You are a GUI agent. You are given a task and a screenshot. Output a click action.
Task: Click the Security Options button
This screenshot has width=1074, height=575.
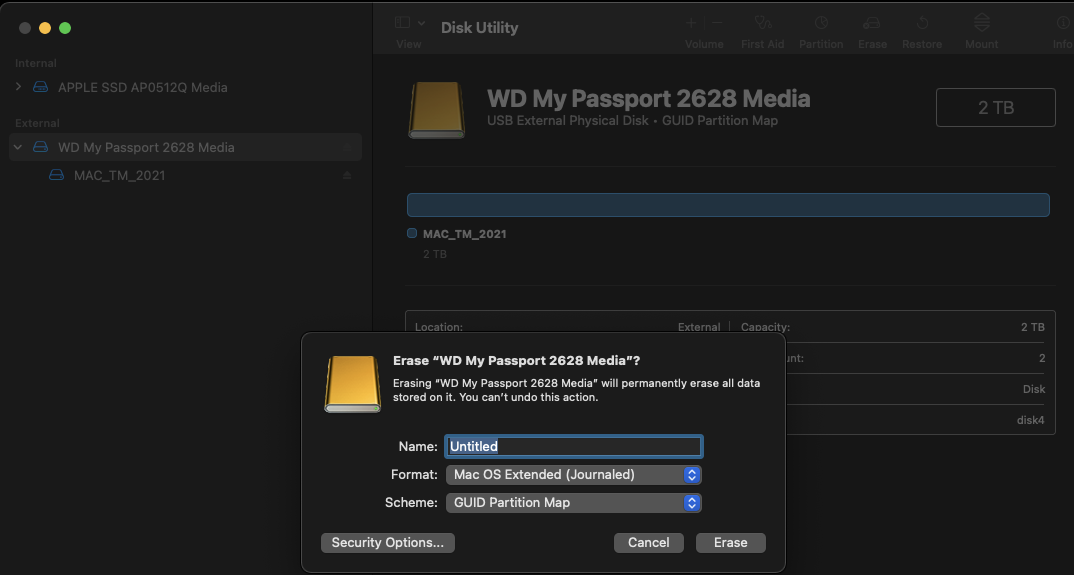tap(388, 542)
